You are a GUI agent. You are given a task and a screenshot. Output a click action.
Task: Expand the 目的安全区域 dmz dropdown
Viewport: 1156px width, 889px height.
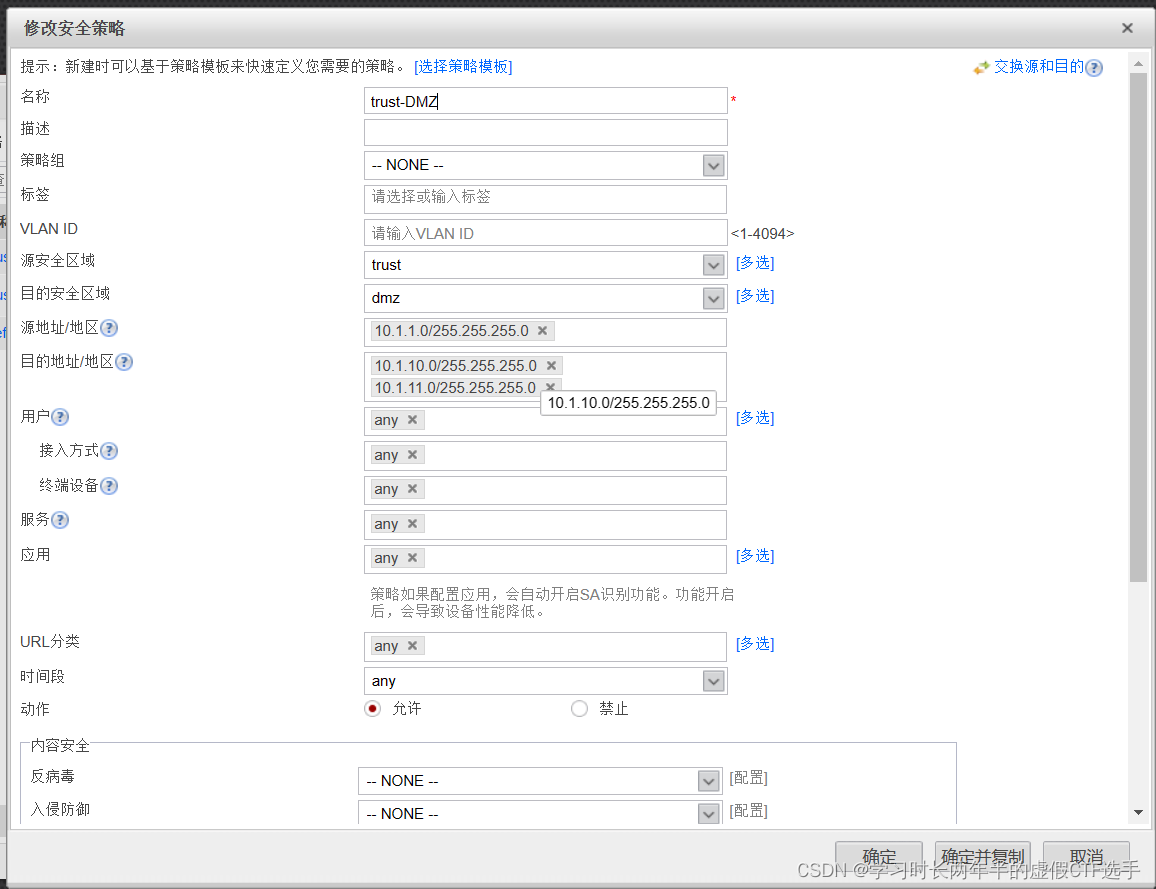(713, 298)
